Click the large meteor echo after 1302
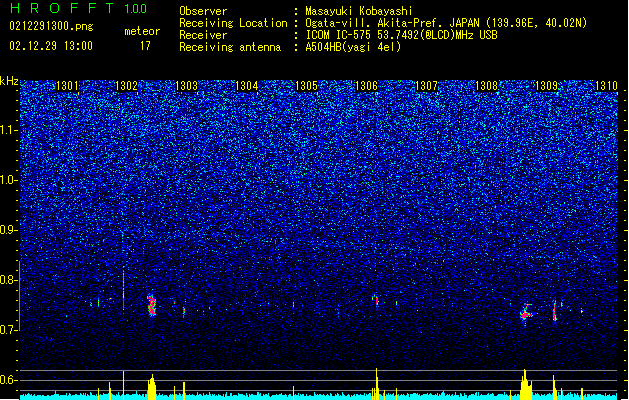This screenshot has width=629, height=400. pyautogui.click(x=152, y=306)
